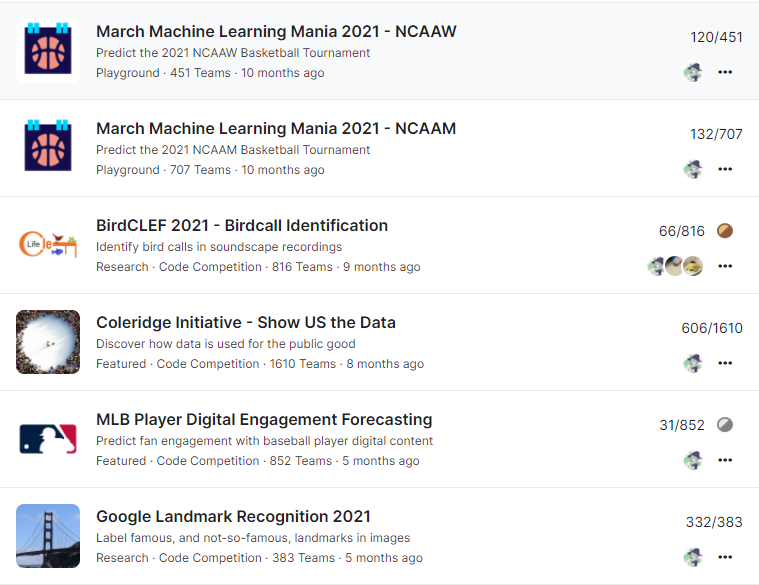Open more options for MLB Player Forecasting
This screenshot has width=759, height=585.
[725, 460]
